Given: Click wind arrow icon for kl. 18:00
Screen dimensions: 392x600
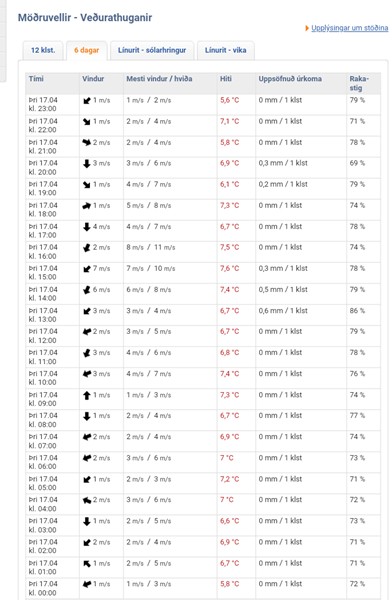Looking at the screenshot, I should tap(87, 206).
